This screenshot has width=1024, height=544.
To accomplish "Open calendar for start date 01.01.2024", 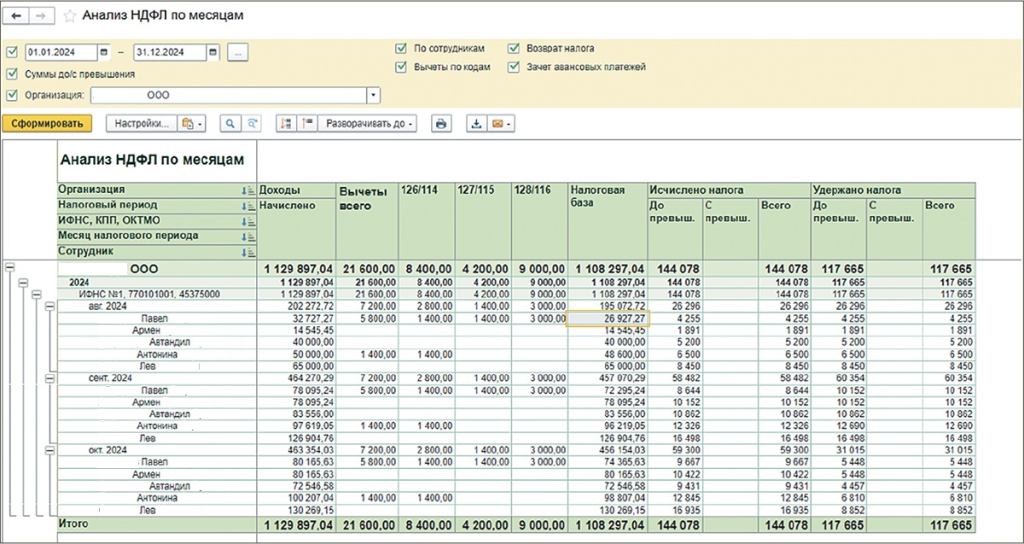I will [x=104, y=52].
